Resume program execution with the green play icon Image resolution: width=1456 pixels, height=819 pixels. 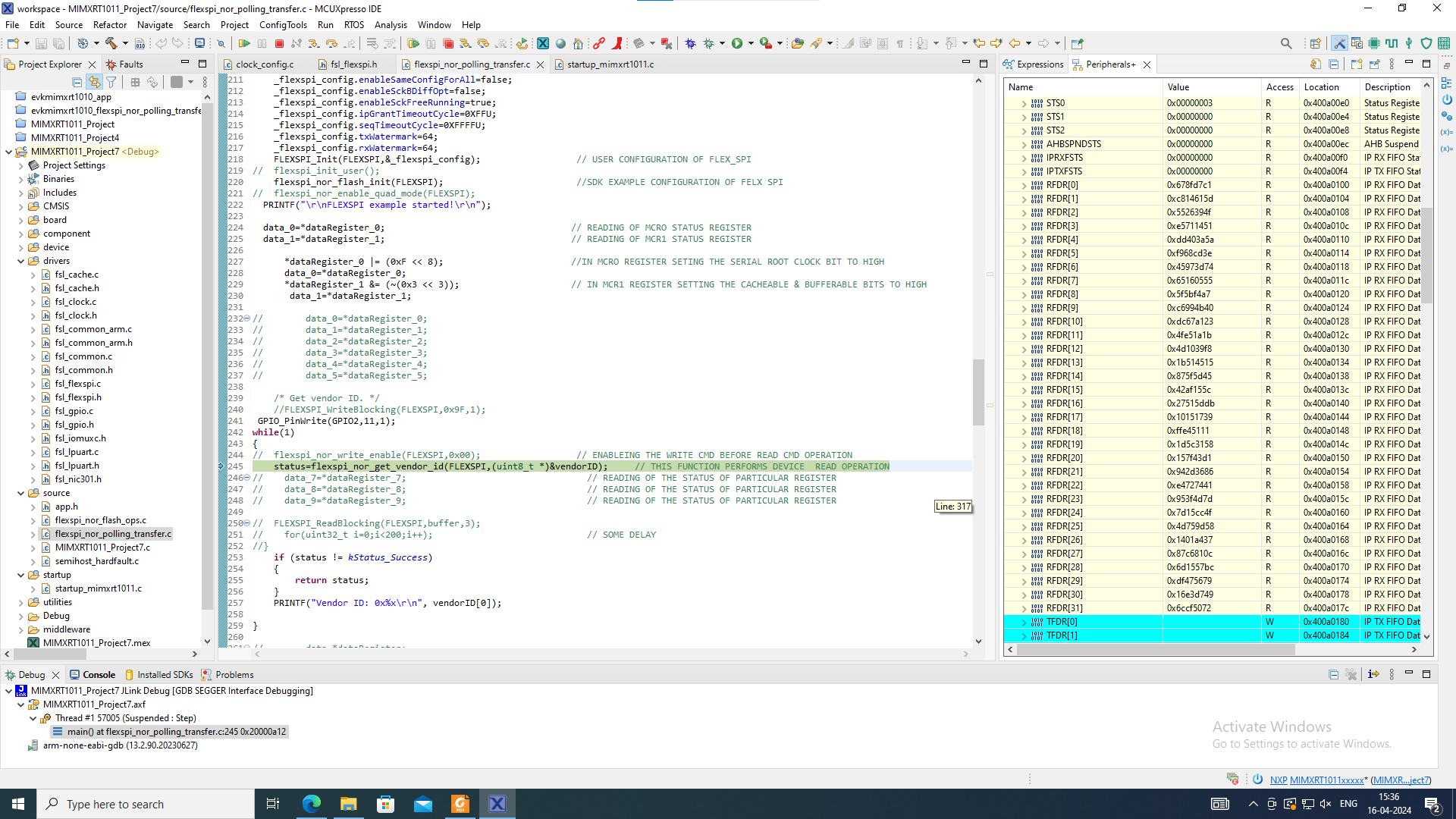click(x=244, y=43)
